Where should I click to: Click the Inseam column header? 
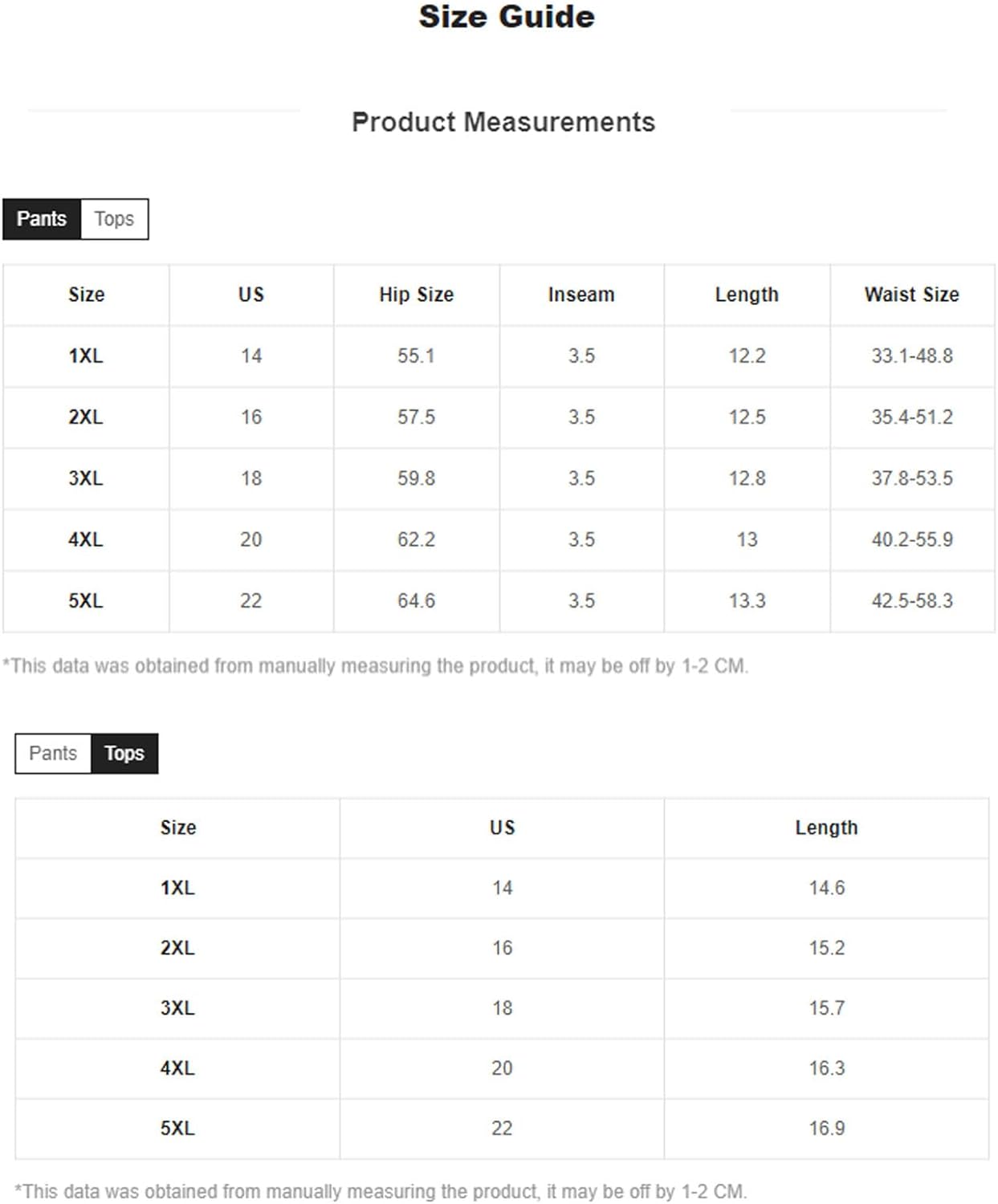pyautogui.click(x=581, y=295)
